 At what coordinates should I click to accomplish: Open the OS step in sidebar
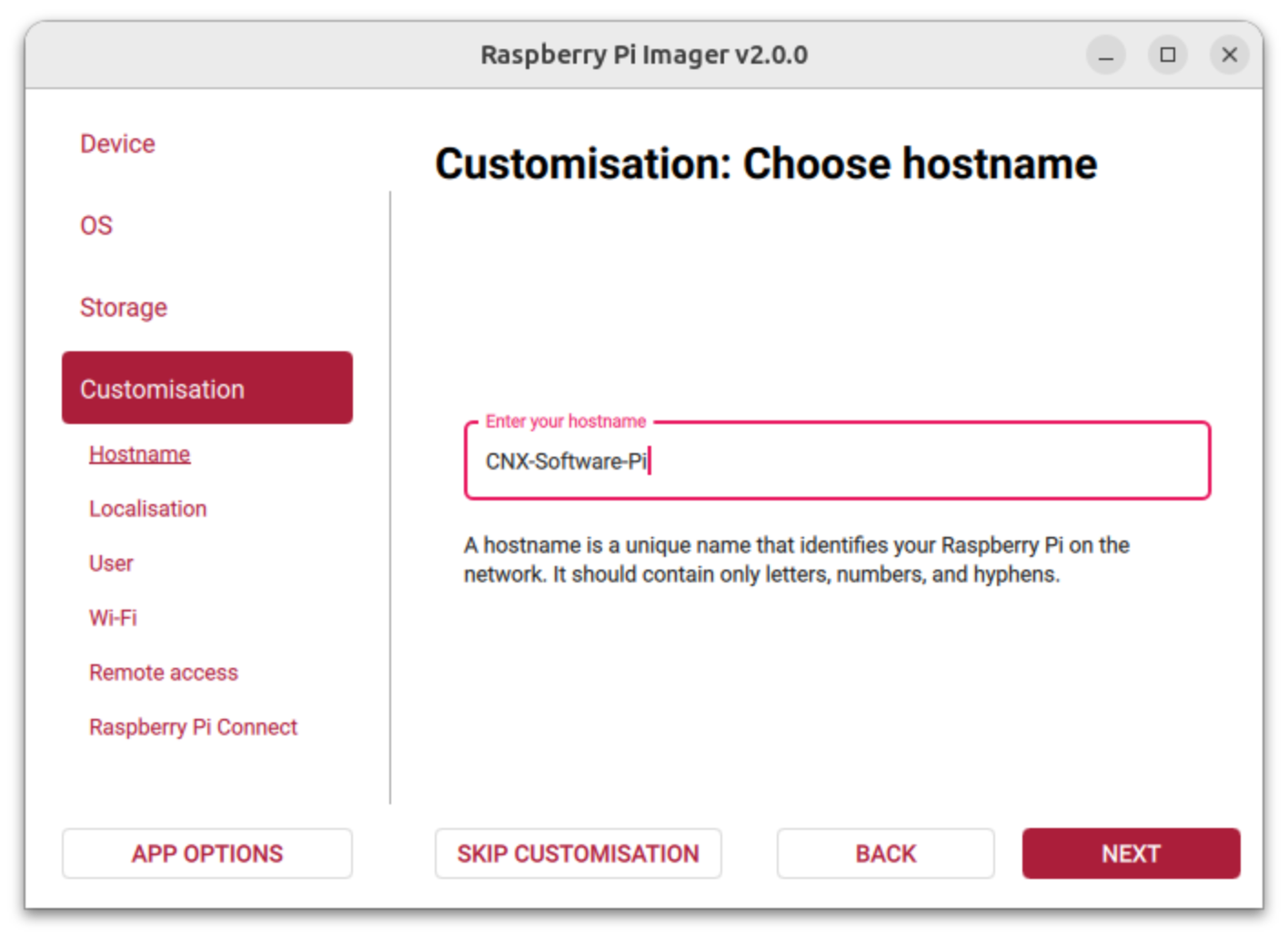point(96,226)
